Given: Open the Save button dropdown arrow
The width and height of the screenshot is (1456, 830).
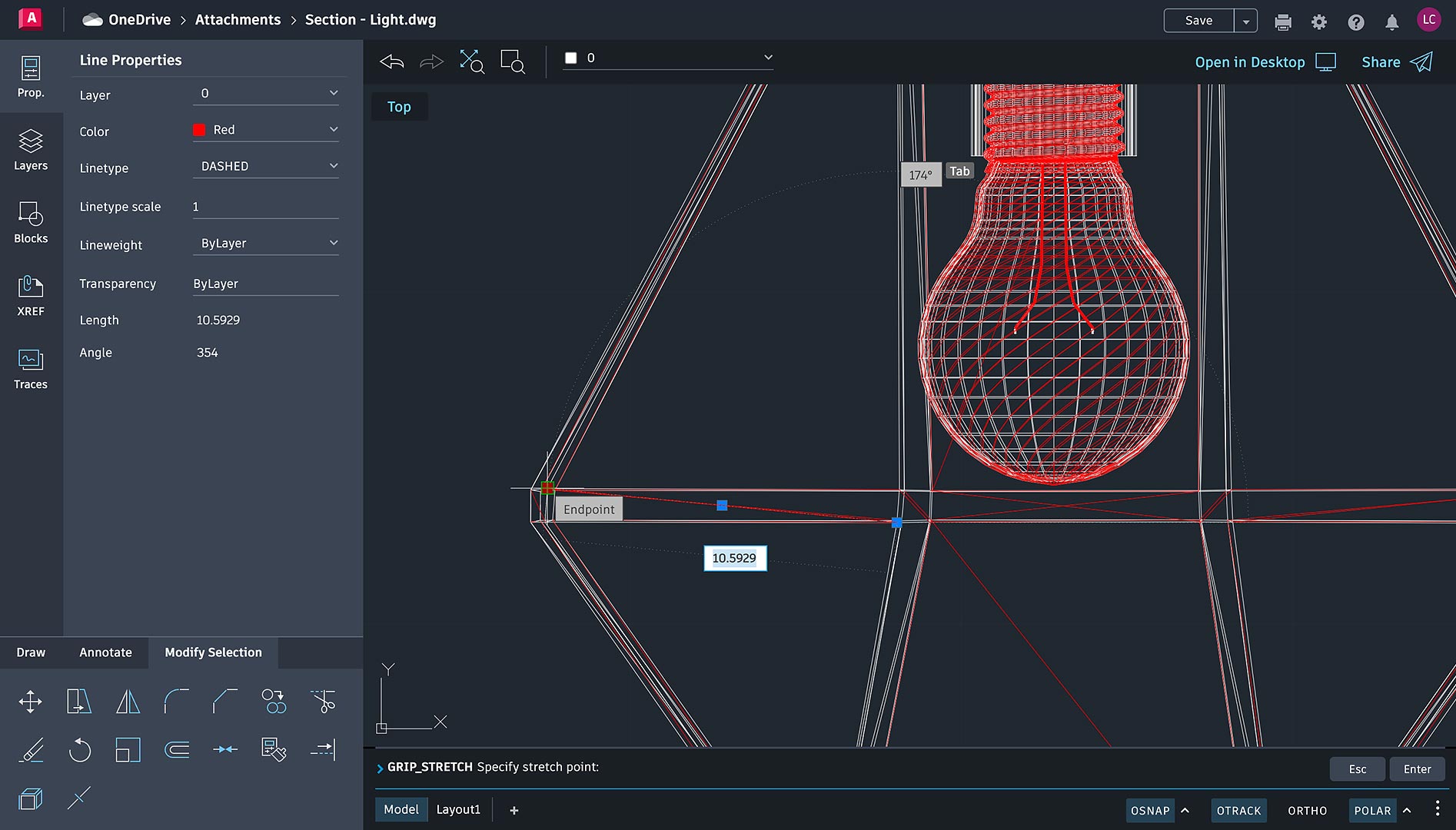Looking at the screenshot, I should pyautogui.click(x=1245, y=21).
